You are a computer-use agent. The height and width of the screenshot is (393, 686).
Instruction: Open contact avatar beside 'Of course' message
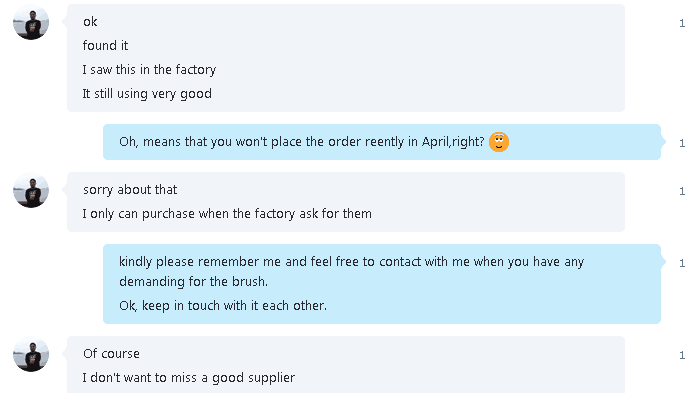(31, 354)
